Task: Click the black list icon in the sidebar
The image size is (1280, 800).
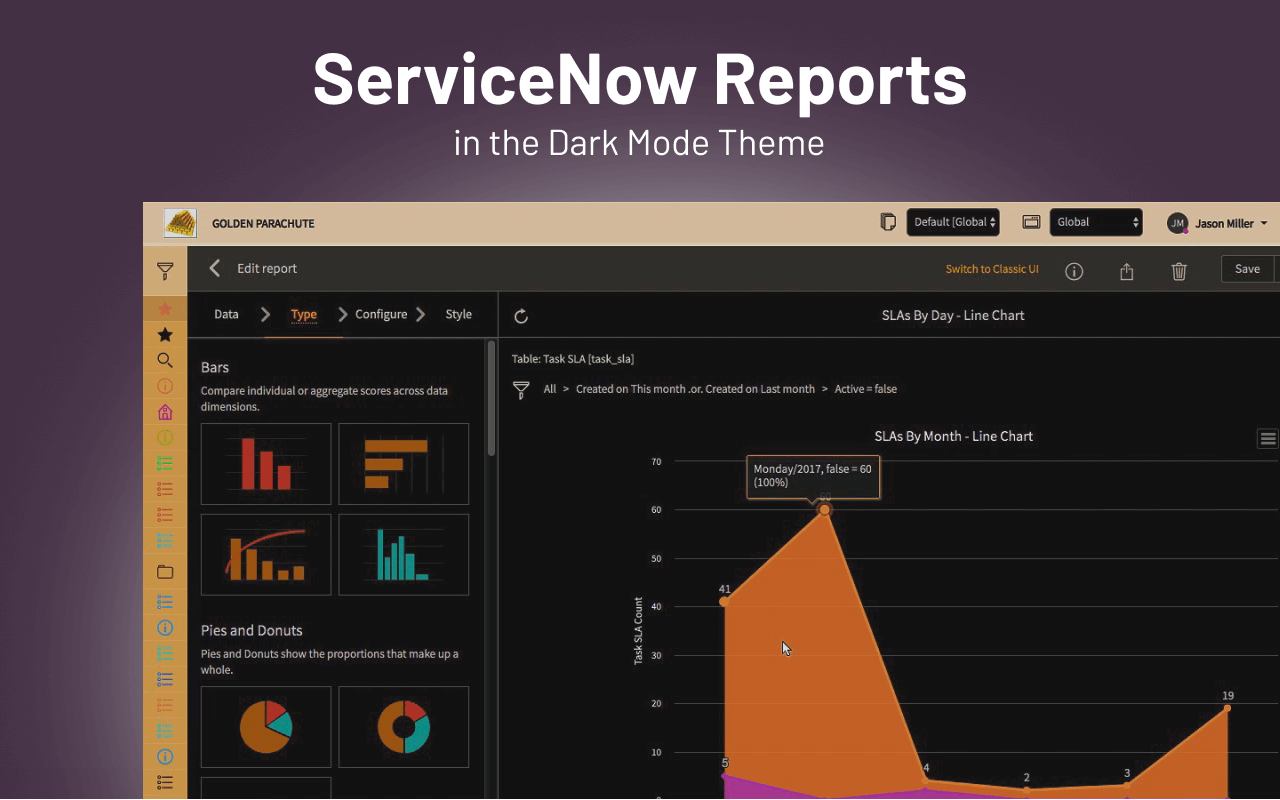Action: (165, 782)
